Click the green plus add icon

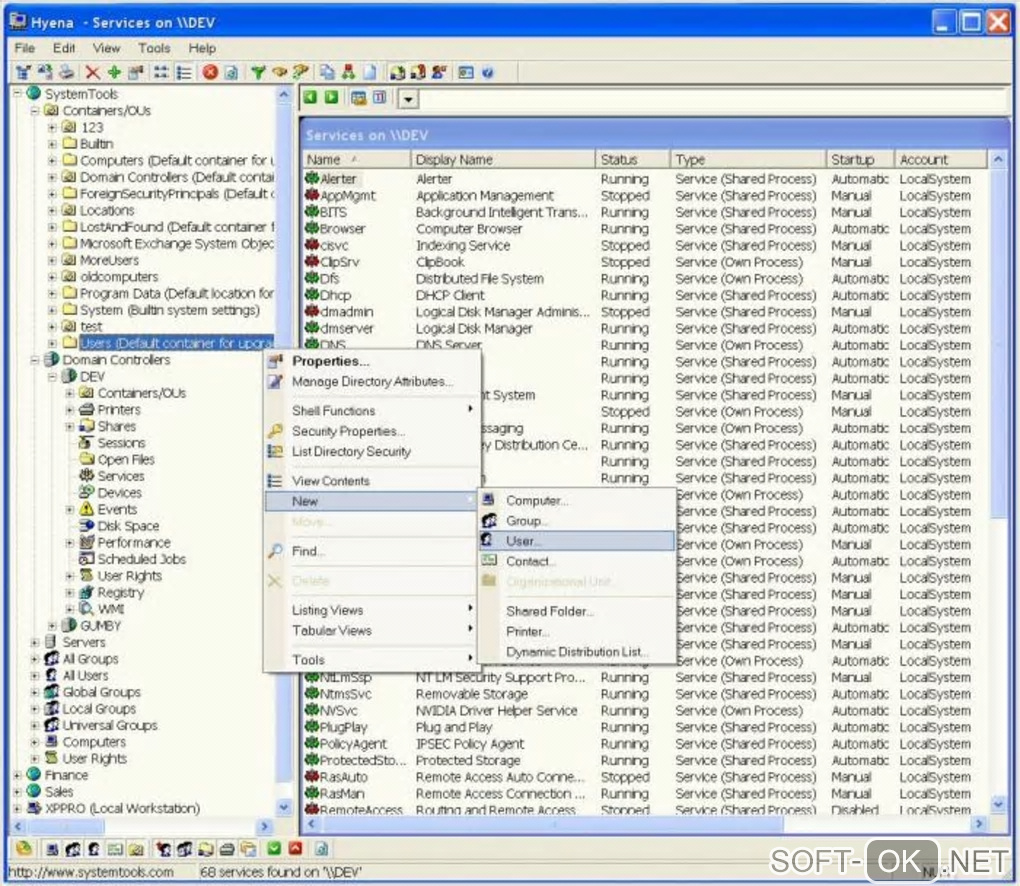114,72
